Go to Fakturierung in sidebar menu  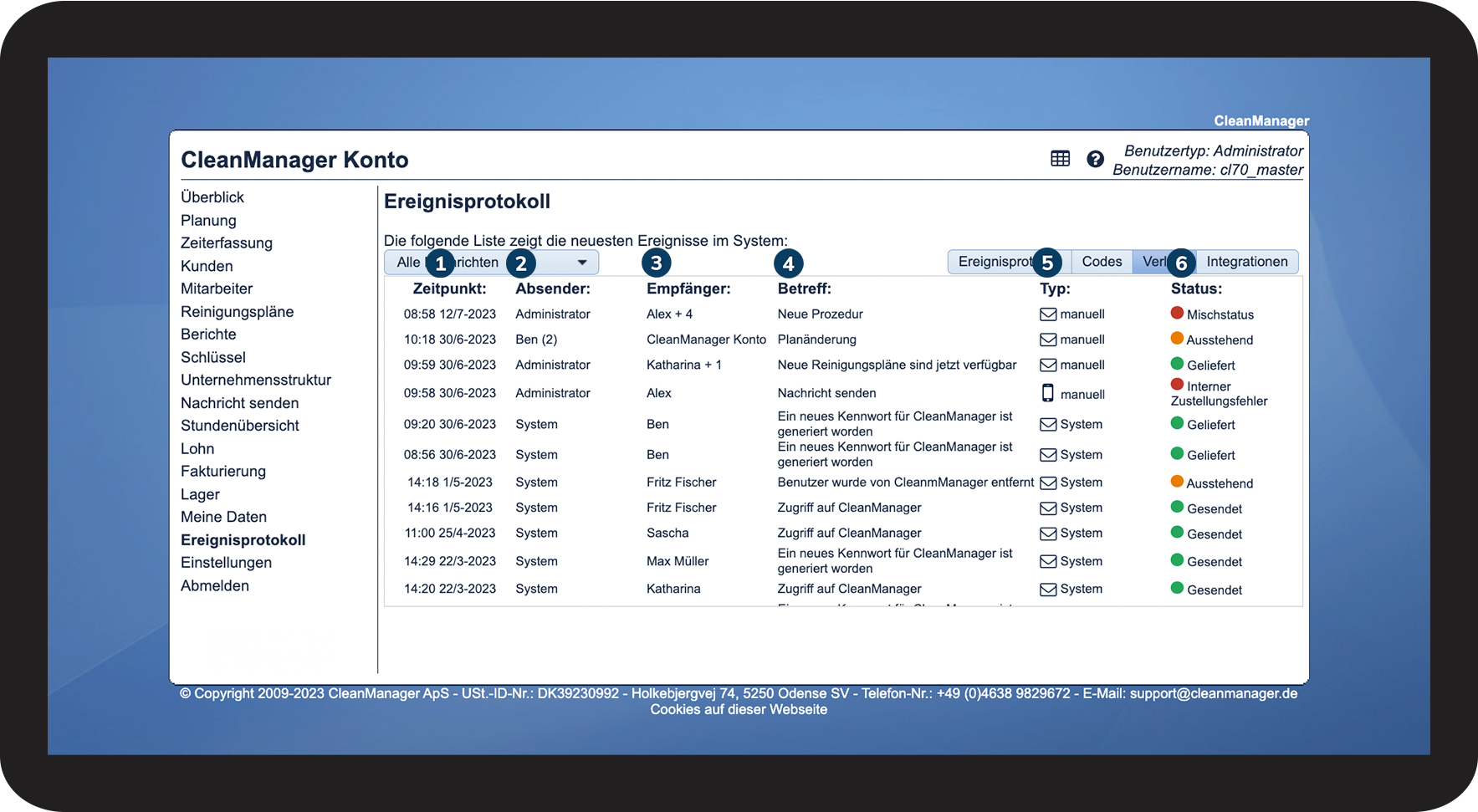[223, 471]
